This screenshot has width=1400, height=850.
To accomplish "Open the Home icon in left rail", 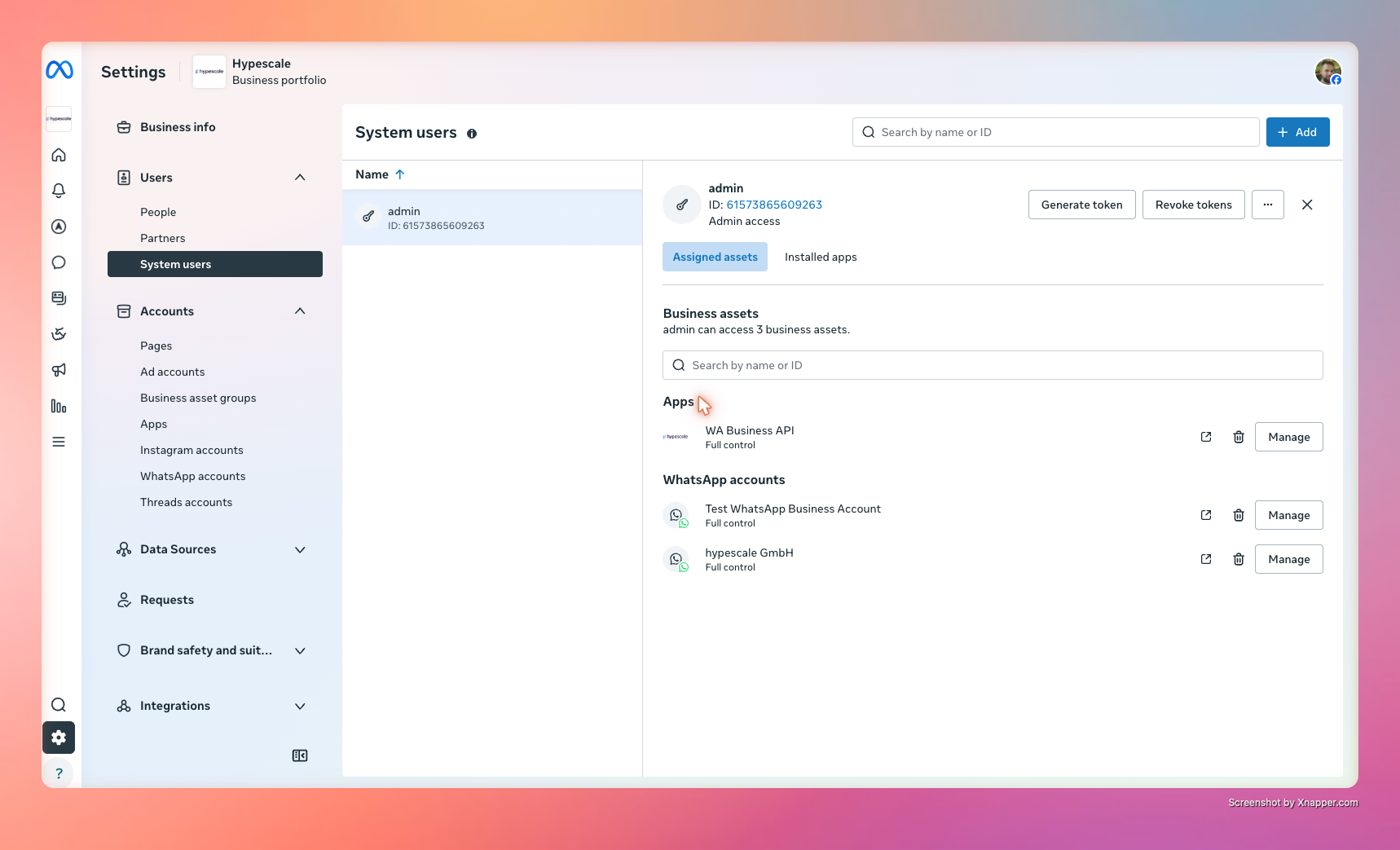I will (59, 155).
